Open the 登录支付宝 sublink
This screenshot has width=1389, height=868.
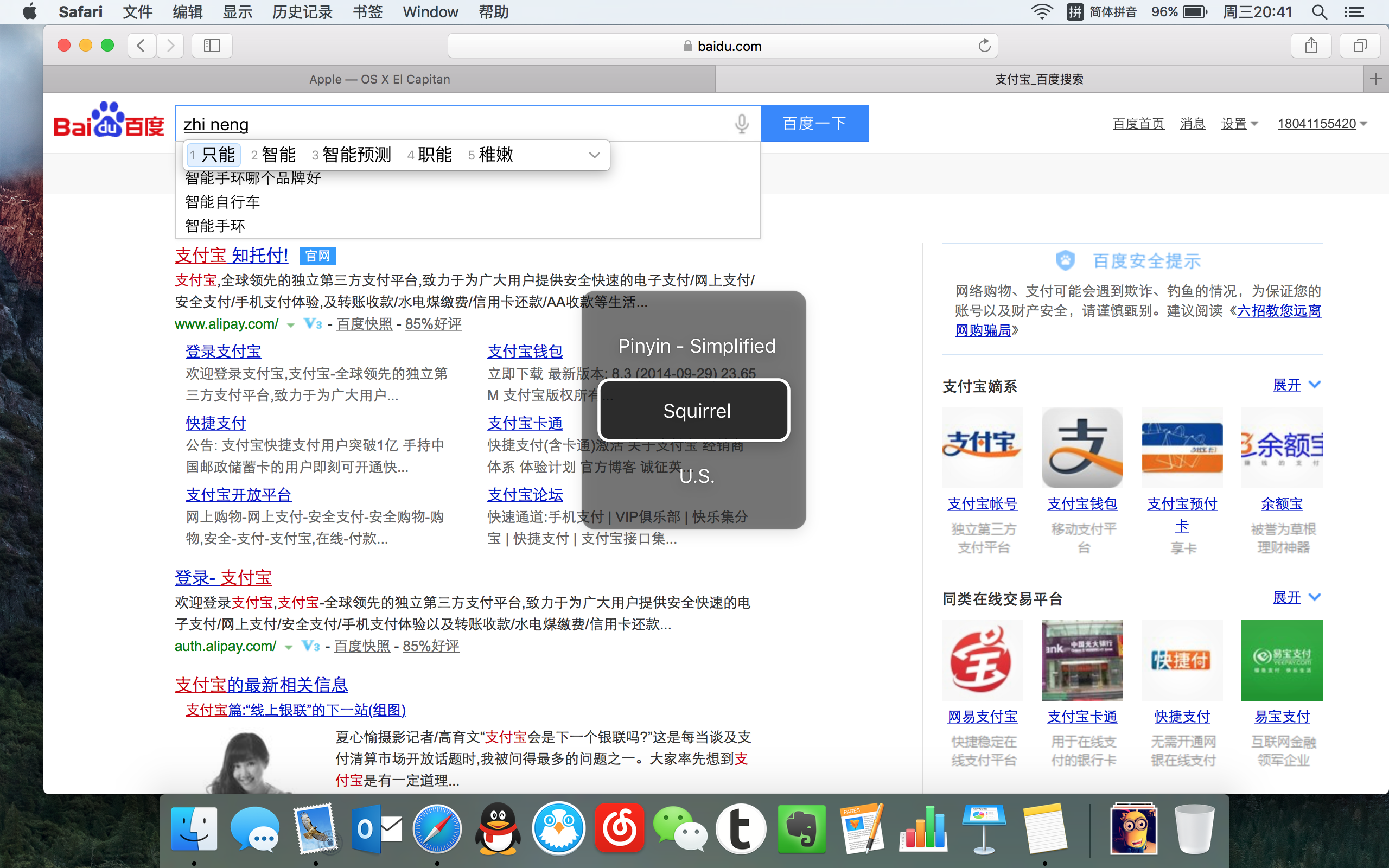(224, 352)
